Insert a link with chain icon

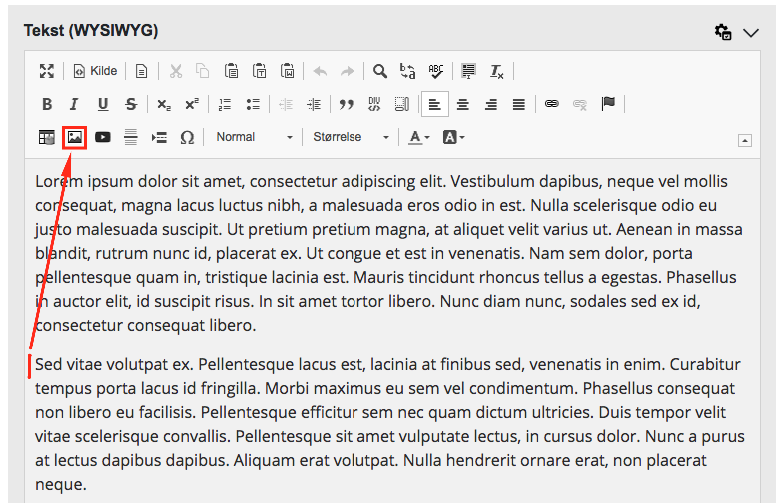tap(552, 103)
